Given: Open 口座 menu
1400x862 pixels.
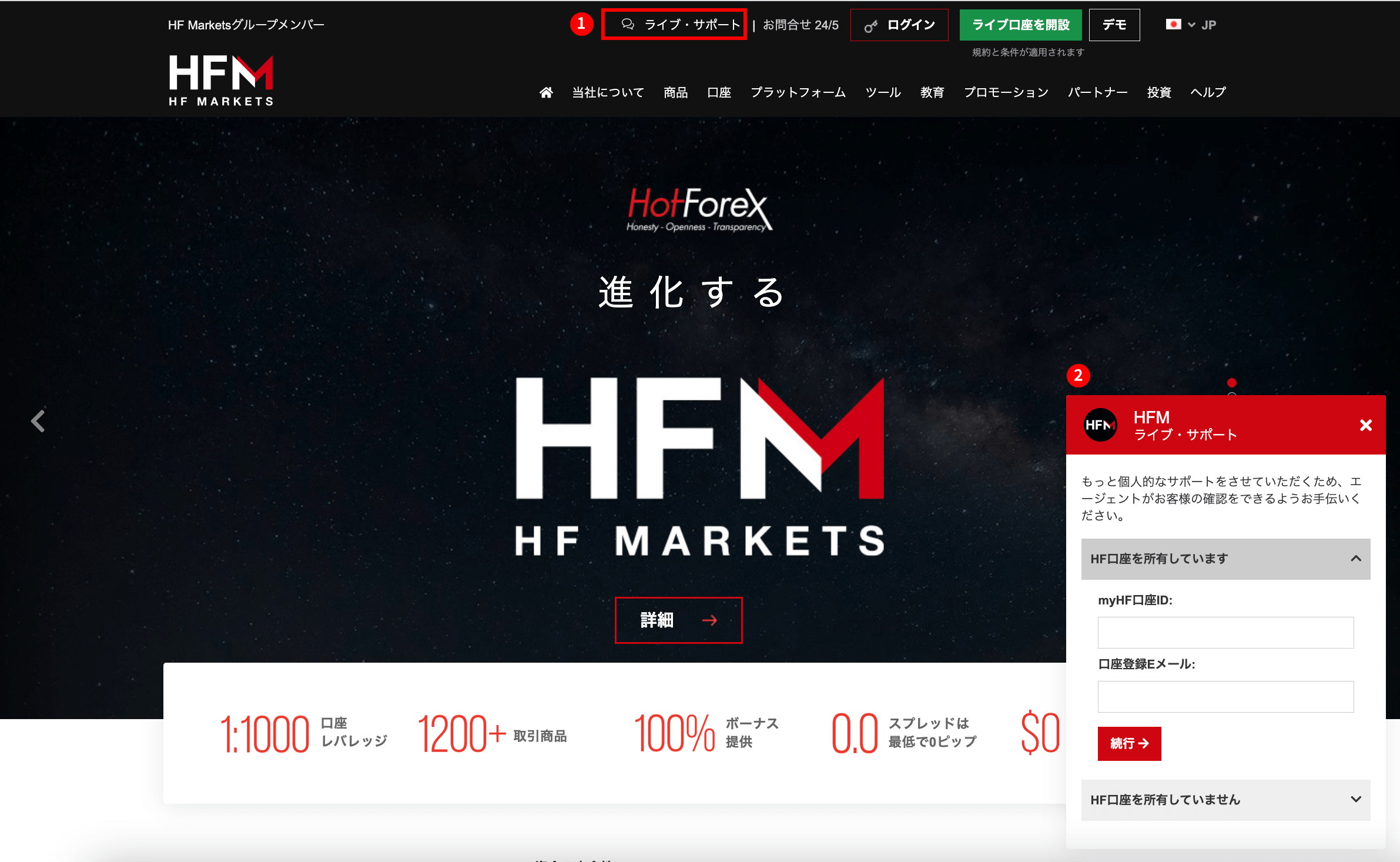Looking at the screenshot, I should point(719,92).
